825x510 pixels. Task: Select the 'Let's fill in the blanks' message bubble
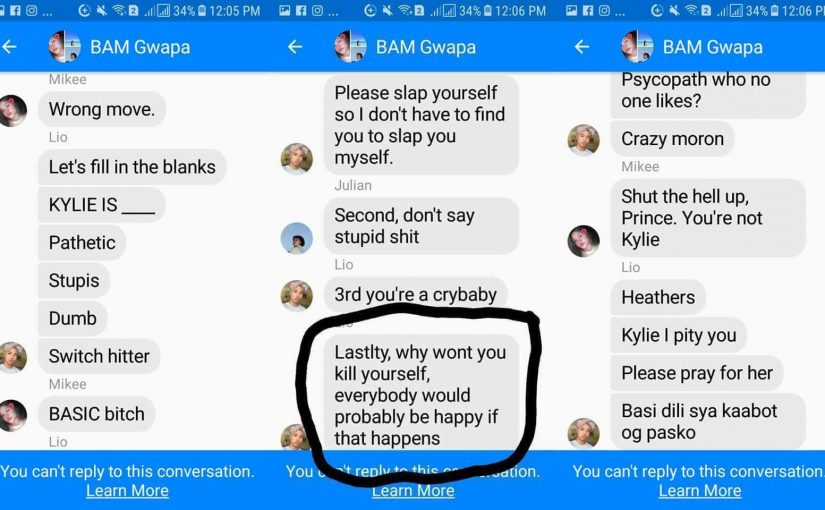132,167
